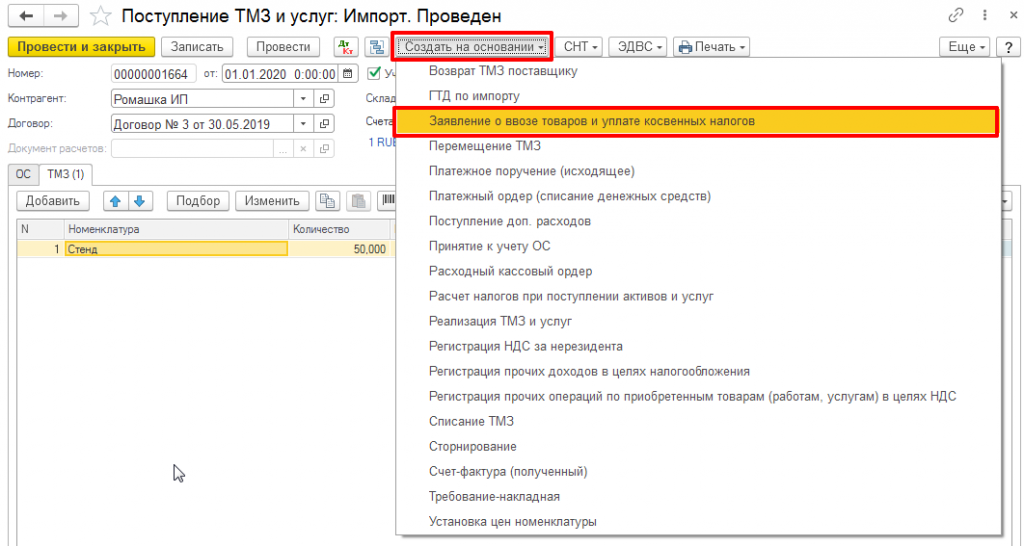Select Заявление о ввозе товаров и уплате косвенных налогов

pyautogui.click(x=697, y=121)
